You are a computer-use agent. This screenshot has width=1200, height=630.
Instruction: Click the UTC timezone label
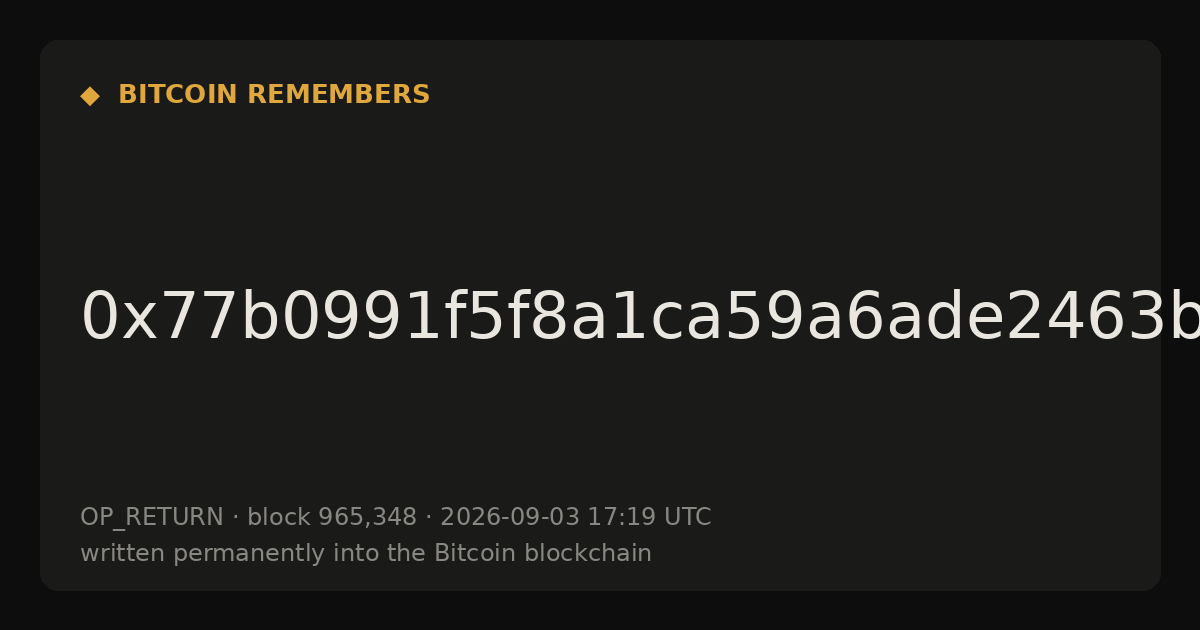click(x=687, y=518)
